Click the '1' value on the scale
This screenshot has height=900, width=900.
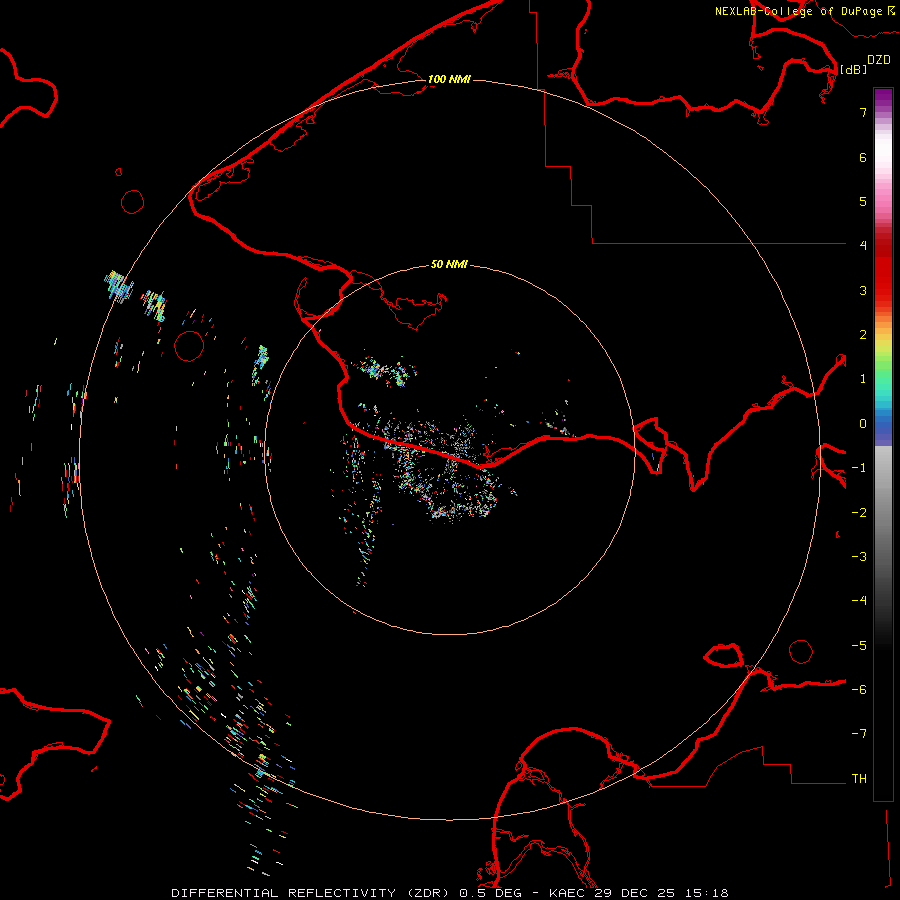pyautogui.click(x=863, y=379)
